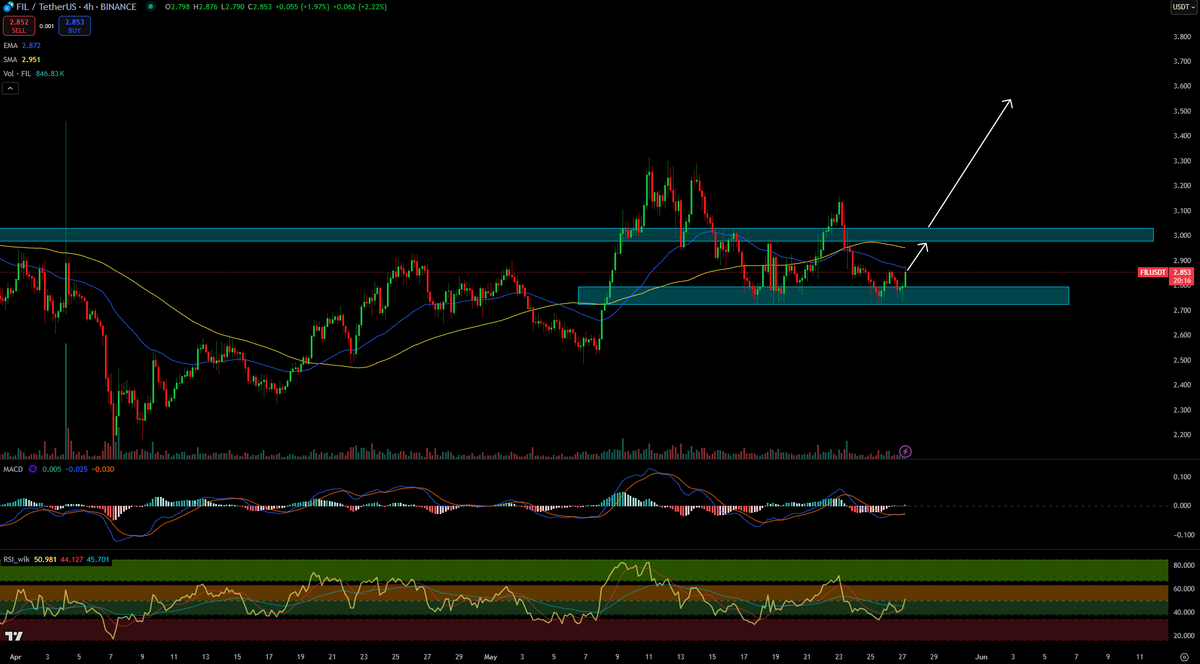Click the 3.800 price scale label

(1180, 36)
